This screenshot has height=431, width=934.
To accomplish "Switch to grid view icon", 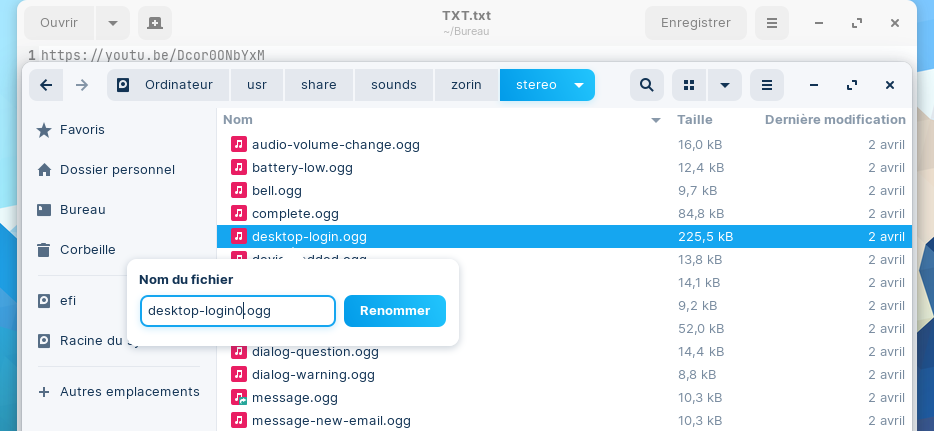I will tap(689, 85).
